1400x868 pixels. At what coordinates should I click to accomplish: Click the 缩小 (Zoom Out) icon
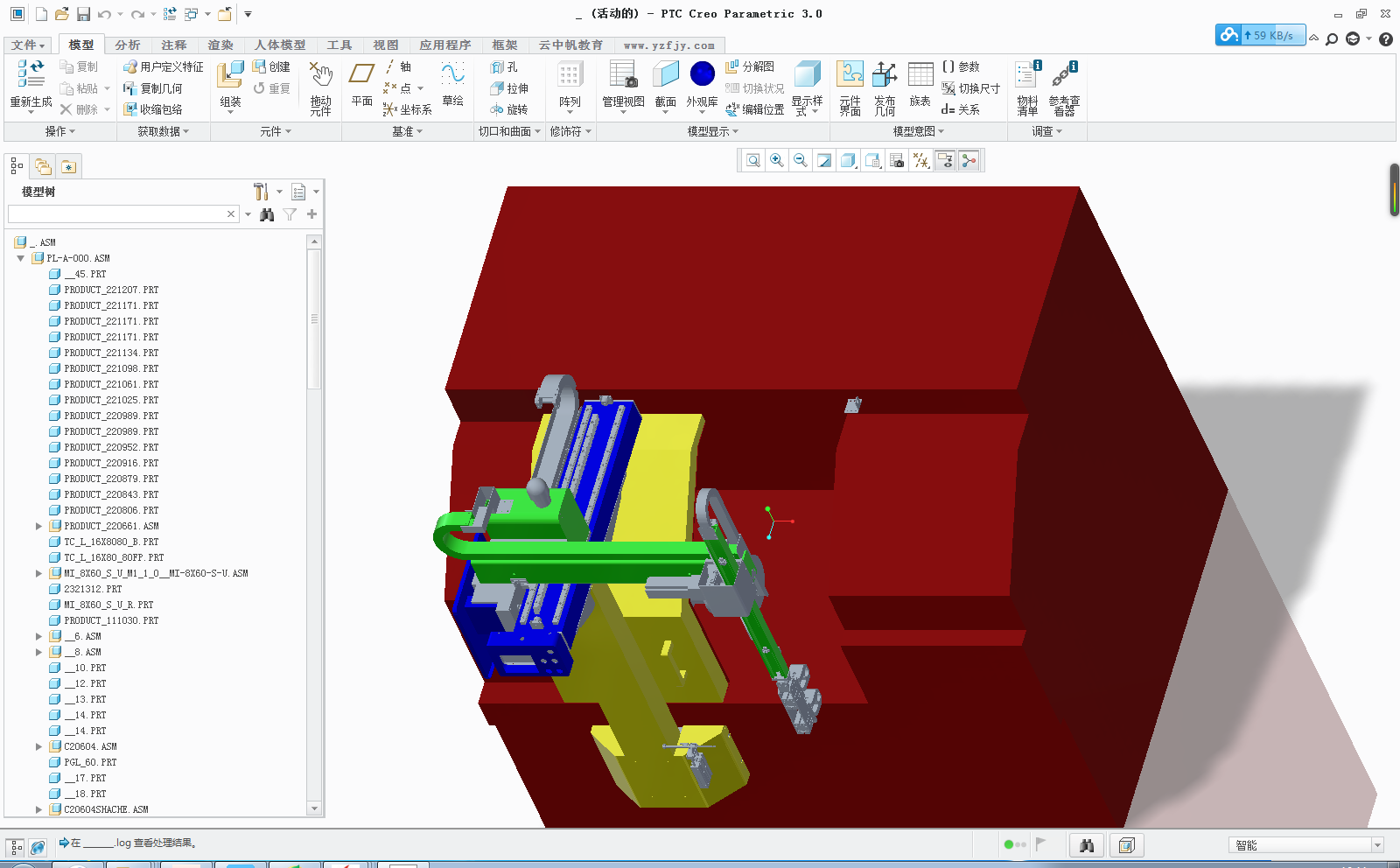pos(800,160)
